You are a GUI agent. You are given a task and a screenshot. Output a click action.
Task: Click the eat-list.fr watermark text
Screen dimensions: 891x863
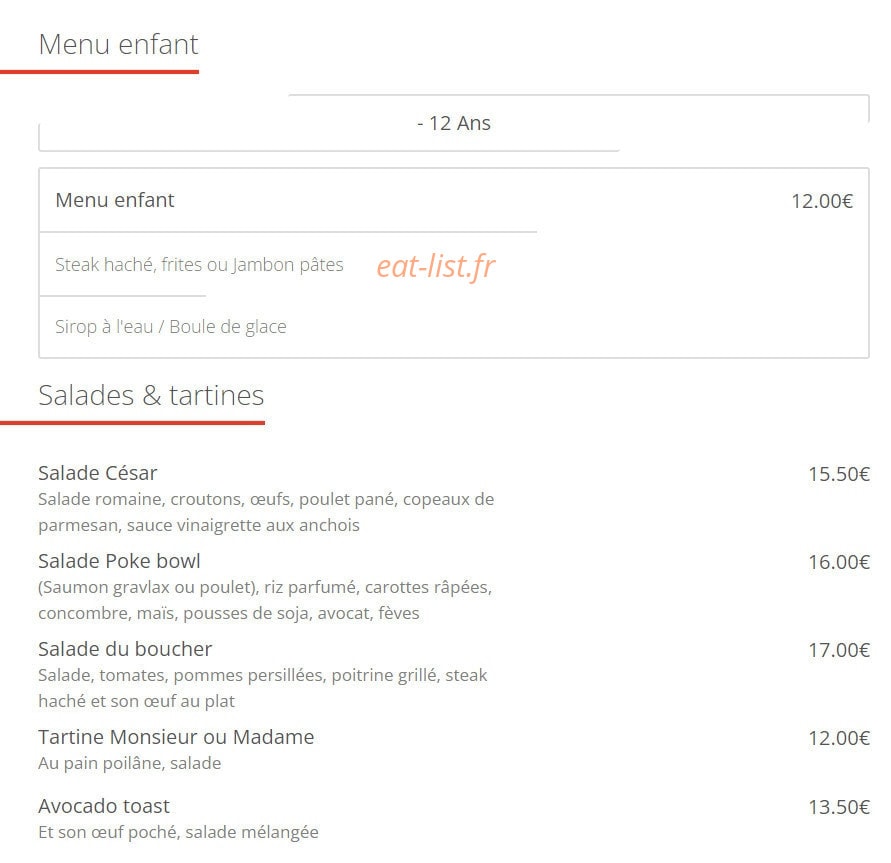[x=436, y=266]
